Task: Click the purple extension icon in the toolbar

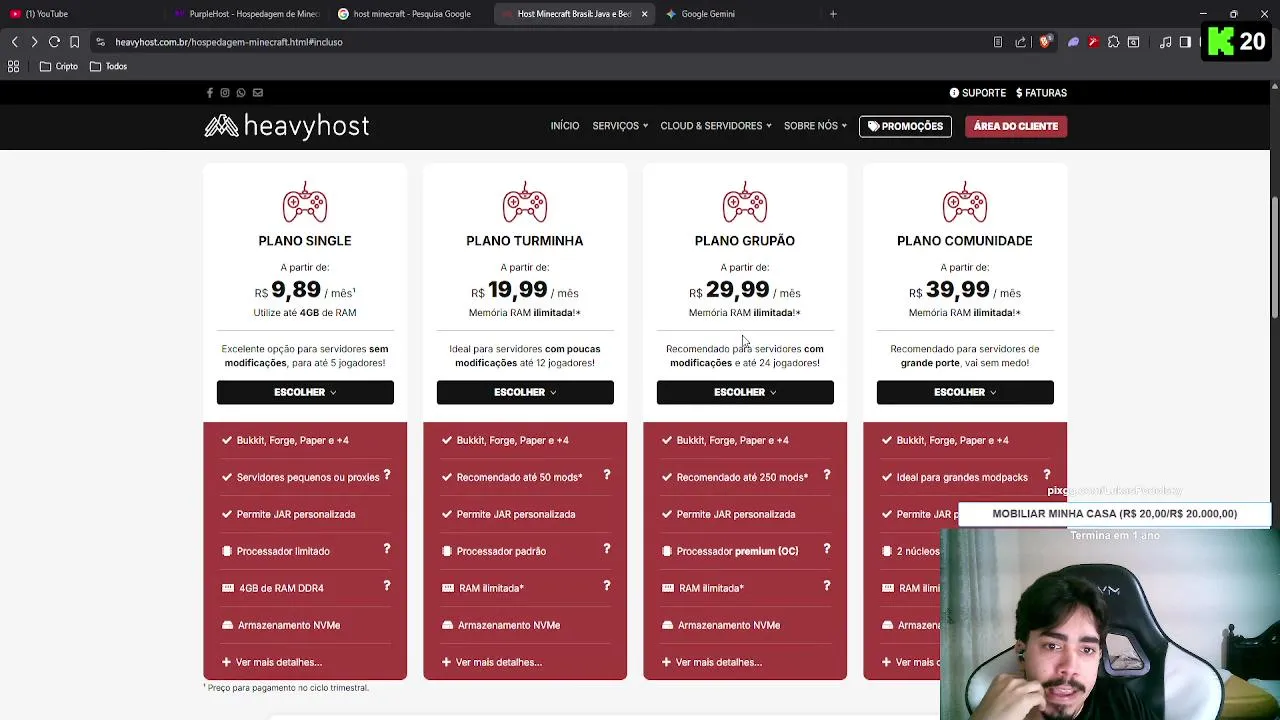Action: click(x=1073, y=42)
